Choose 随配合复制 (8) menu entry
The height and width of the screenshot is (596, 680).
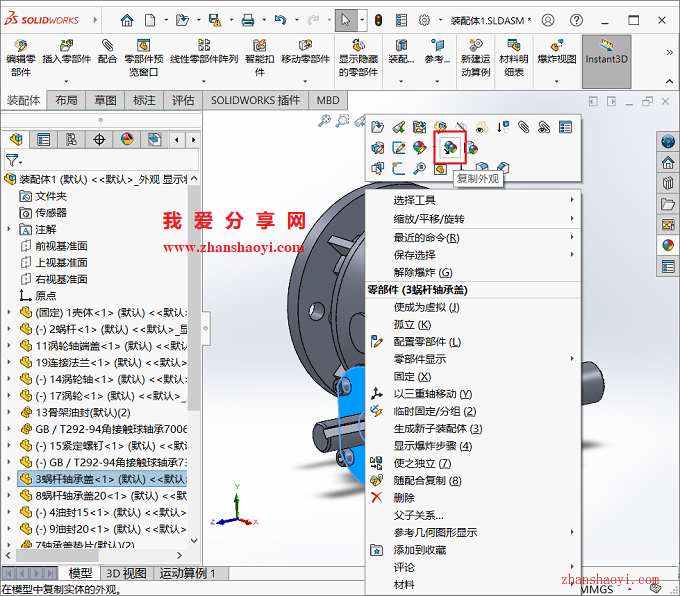click(x=473, y=481)
